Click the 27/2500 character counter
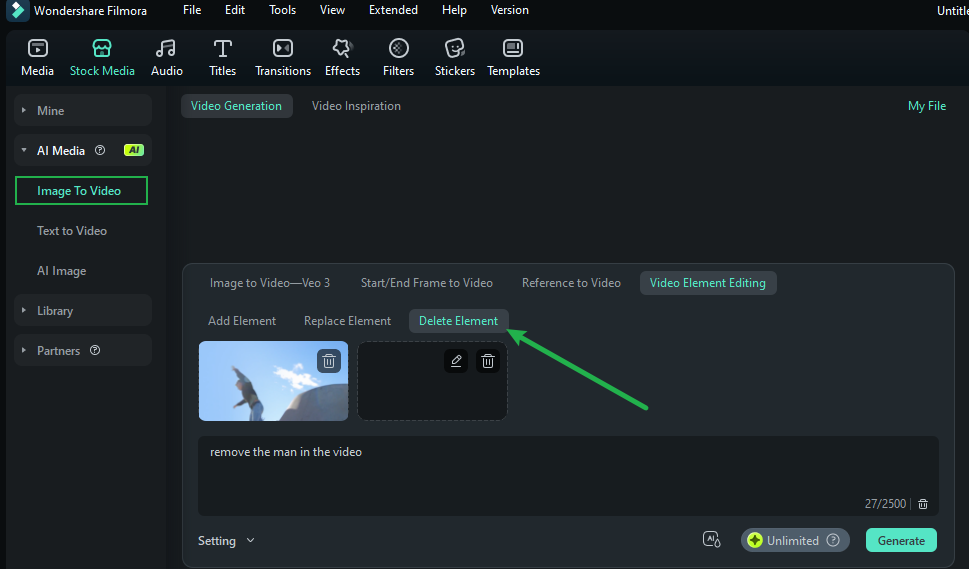The height and width of the screenshot is (569, 969). 885,504
